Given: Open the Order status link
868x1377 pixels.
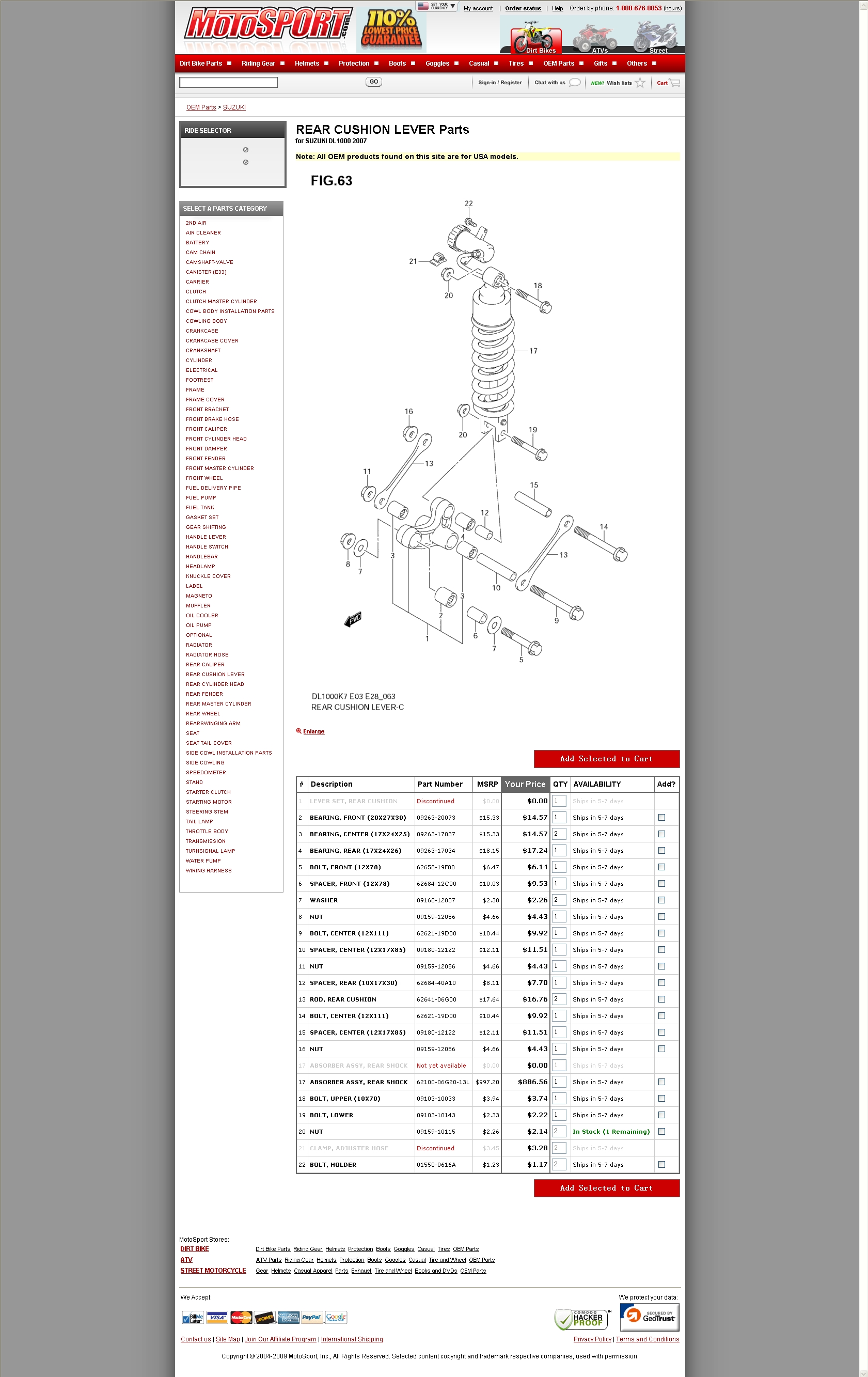Looking at the screenshot, I should pyautogui.click(x=523, y=9).
